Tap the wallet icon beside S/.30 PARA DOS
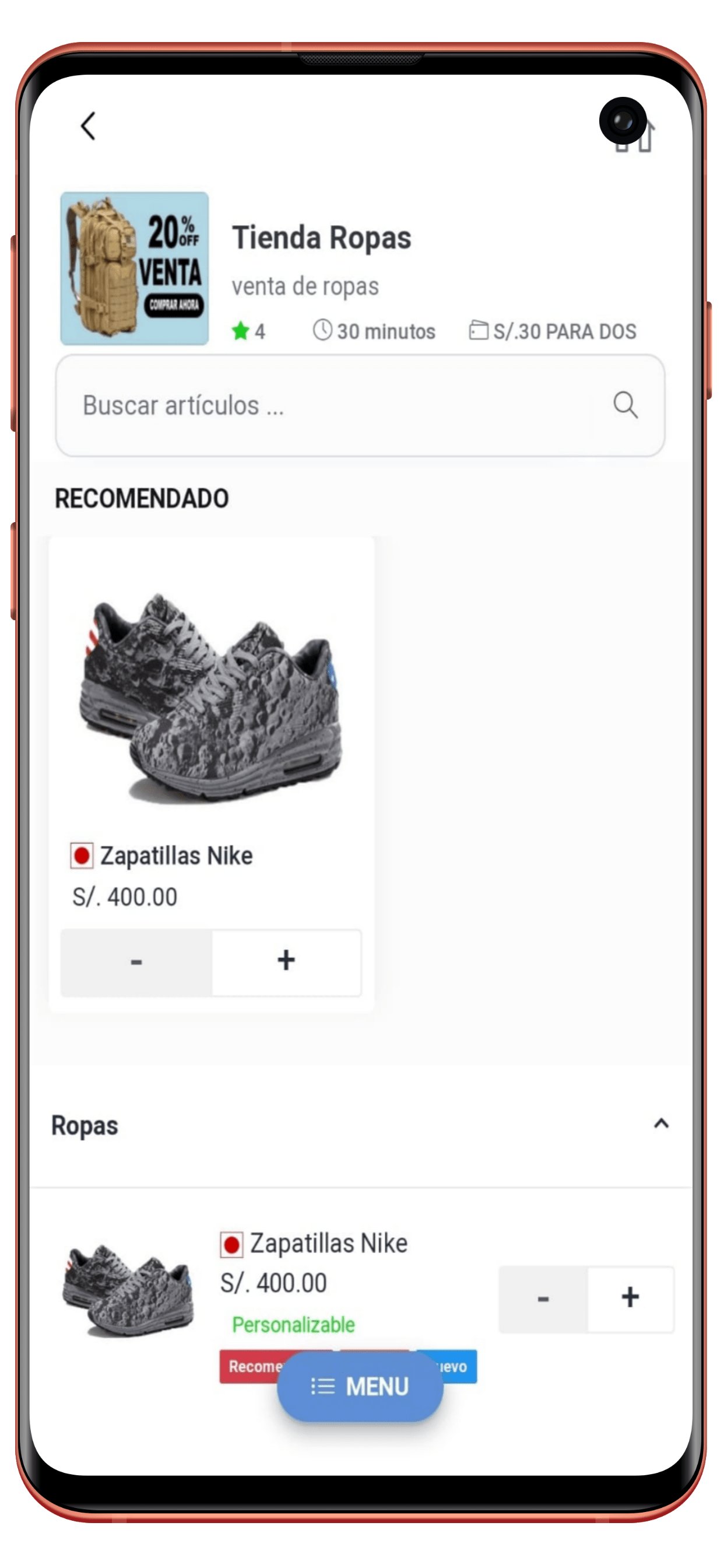 (478, 330)
